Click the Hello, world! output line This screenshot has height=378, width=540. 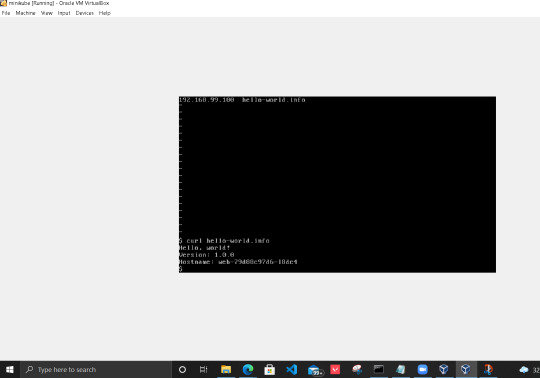pos(205,248)
